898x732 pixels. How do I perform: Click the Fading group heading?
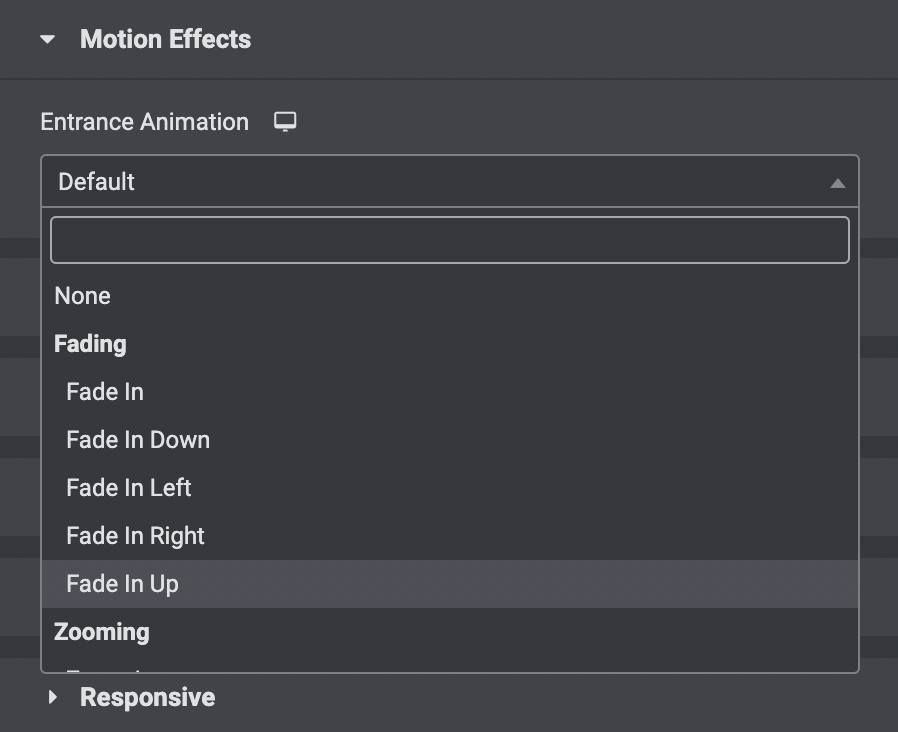90,344
